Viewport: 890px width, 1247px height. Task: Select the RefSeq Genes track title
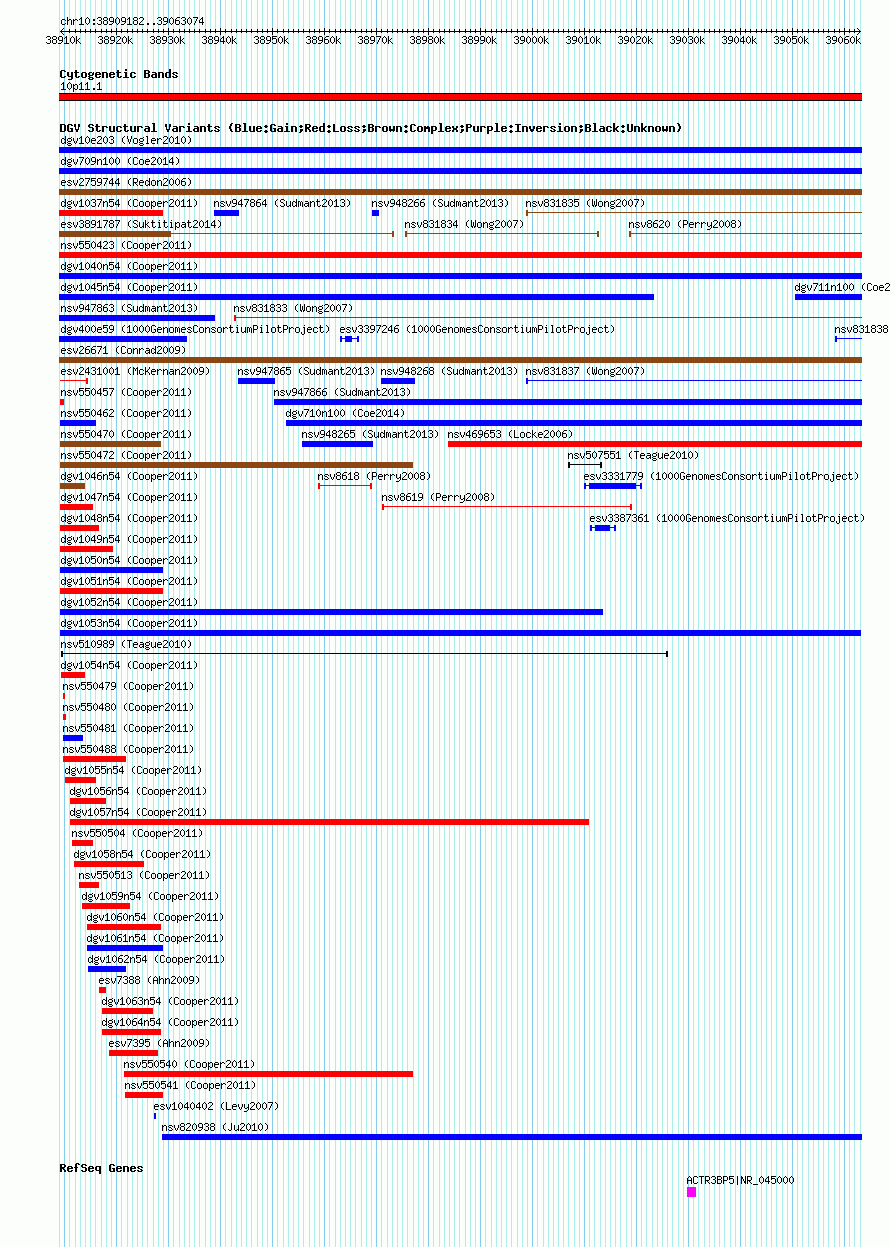pyautogui.click(x=101, y=1168)
